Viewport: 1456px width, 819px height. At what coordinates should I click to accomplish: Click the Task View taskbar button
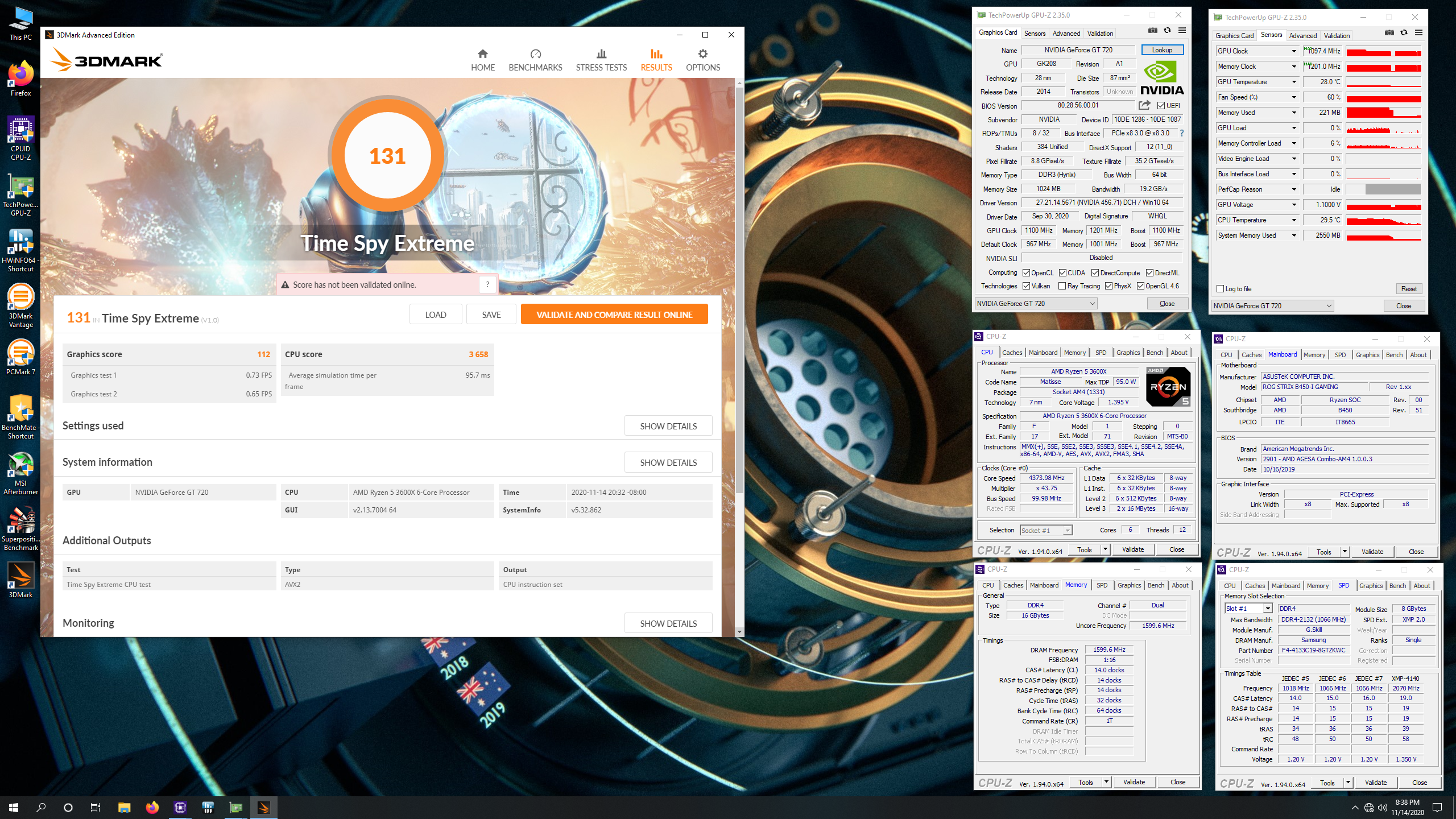(96, 808)
